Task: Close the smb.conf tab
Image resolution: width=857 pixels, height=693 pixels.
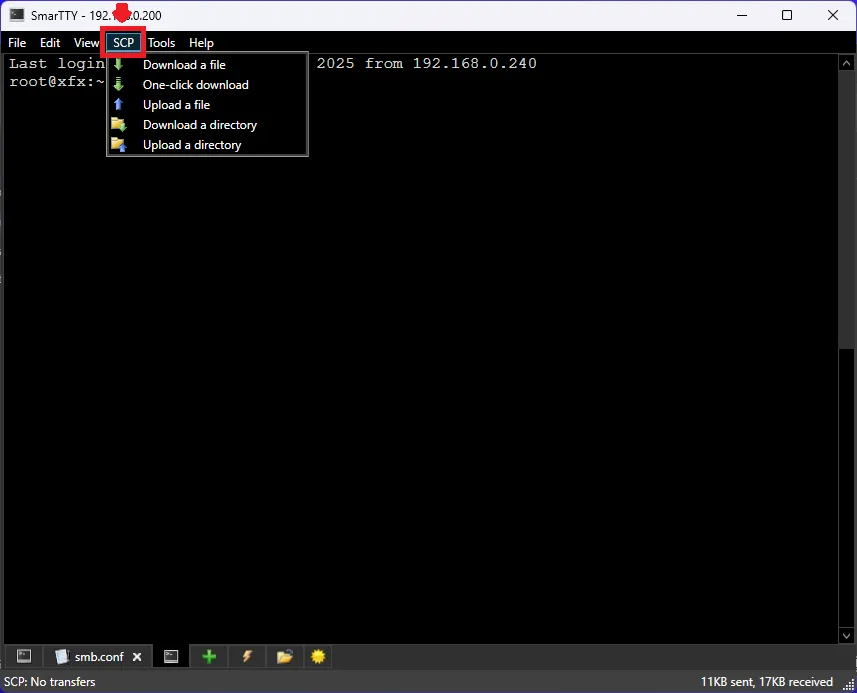Action: 137,657
